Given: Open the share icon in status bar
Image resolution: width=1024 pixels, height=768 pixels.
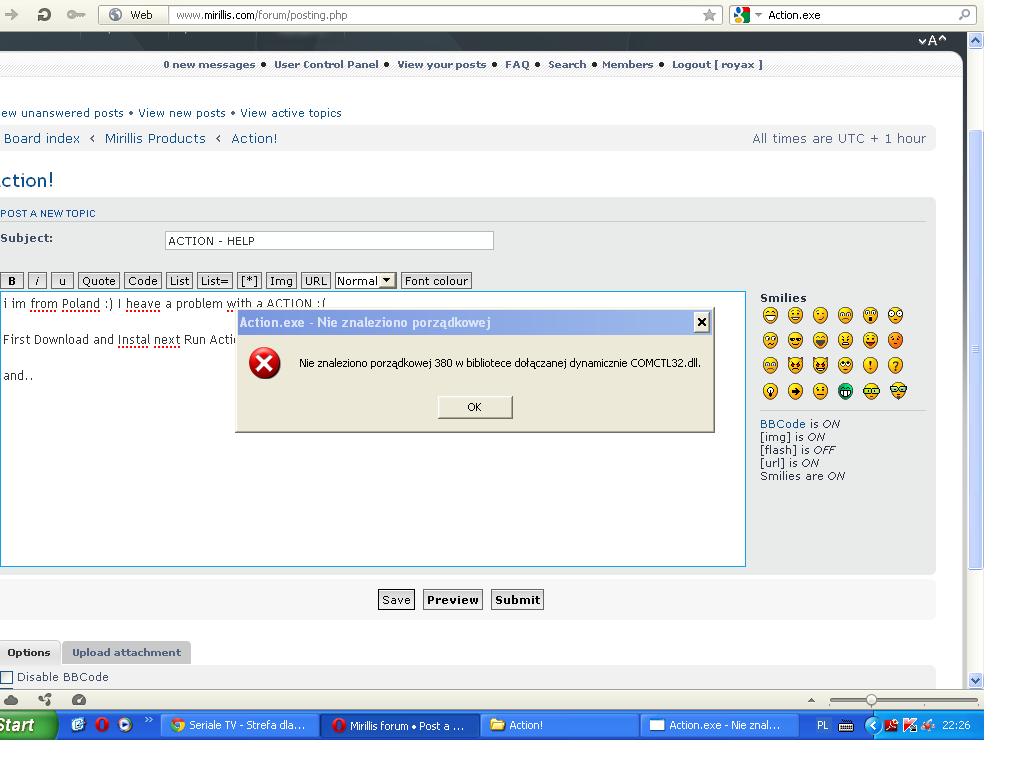Looking at the screenshot, I should pyautogui.click(x=45, y=700).
